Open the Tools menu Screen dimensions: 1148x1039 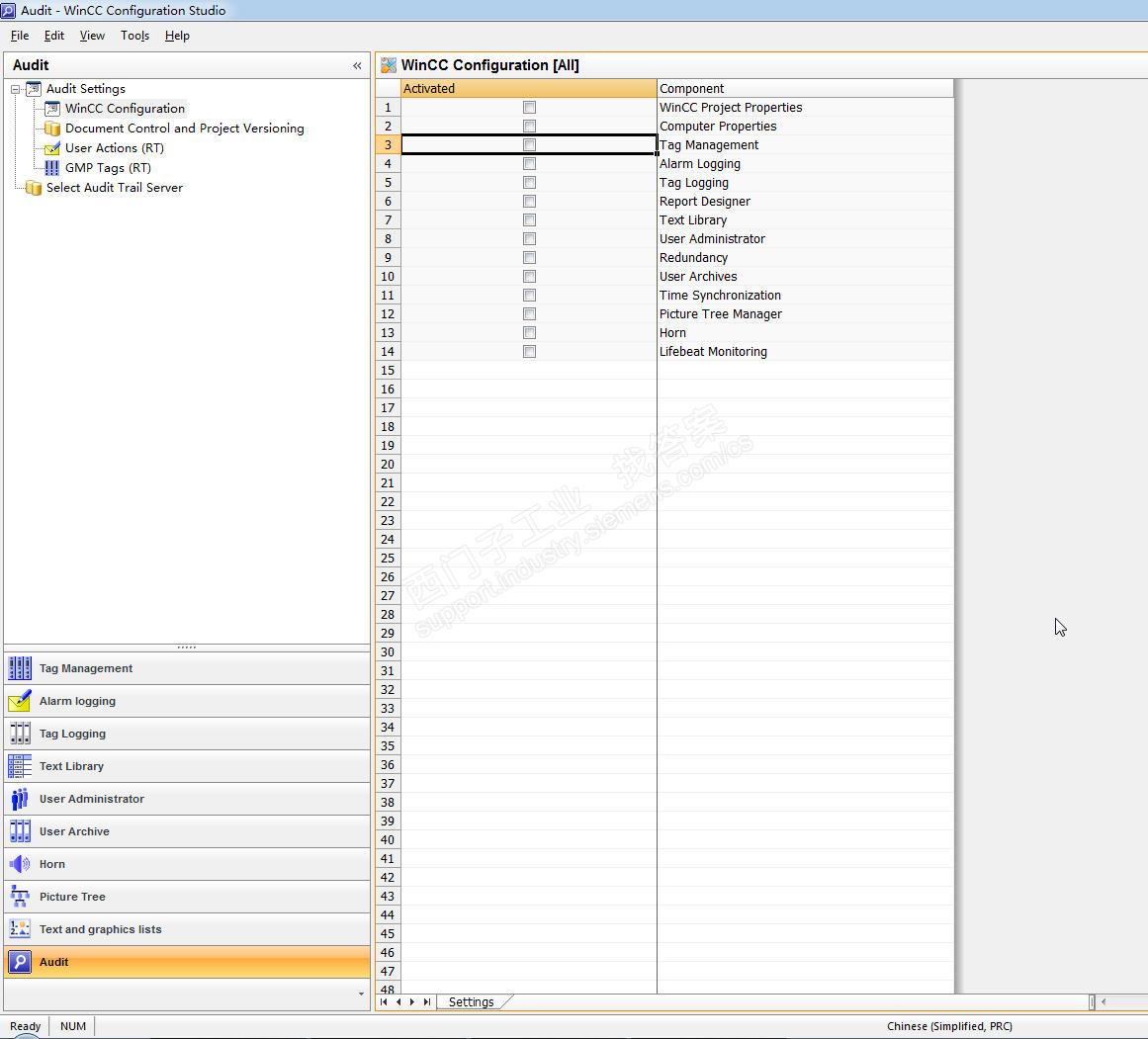tap(134, 36)
